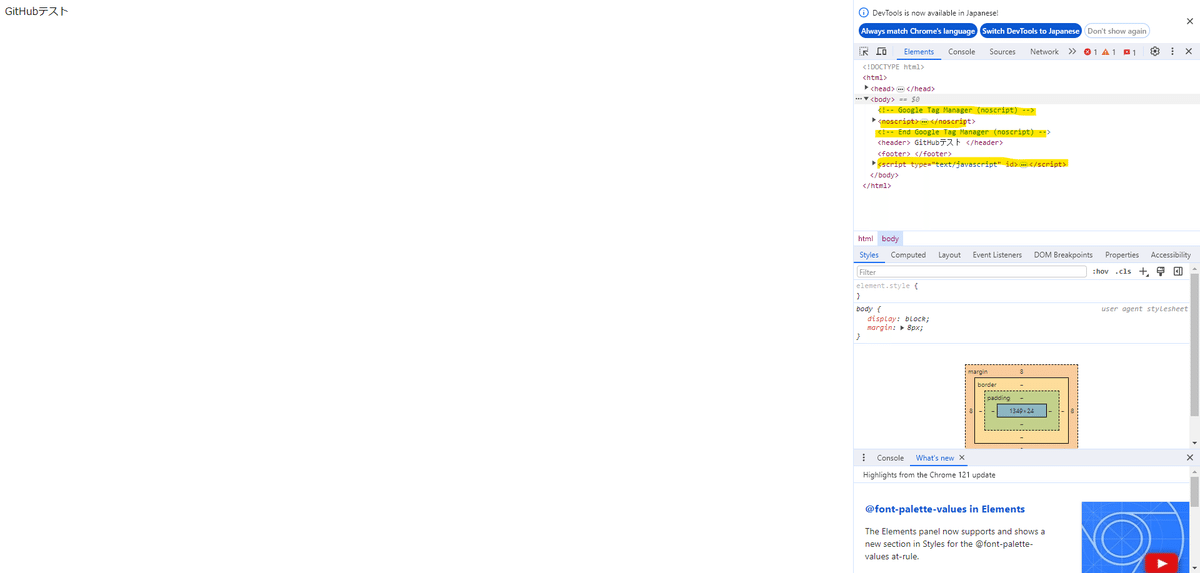Click the red error count indicator
This screenshot has height=573, width=1200.
(x=1090, y=52)
